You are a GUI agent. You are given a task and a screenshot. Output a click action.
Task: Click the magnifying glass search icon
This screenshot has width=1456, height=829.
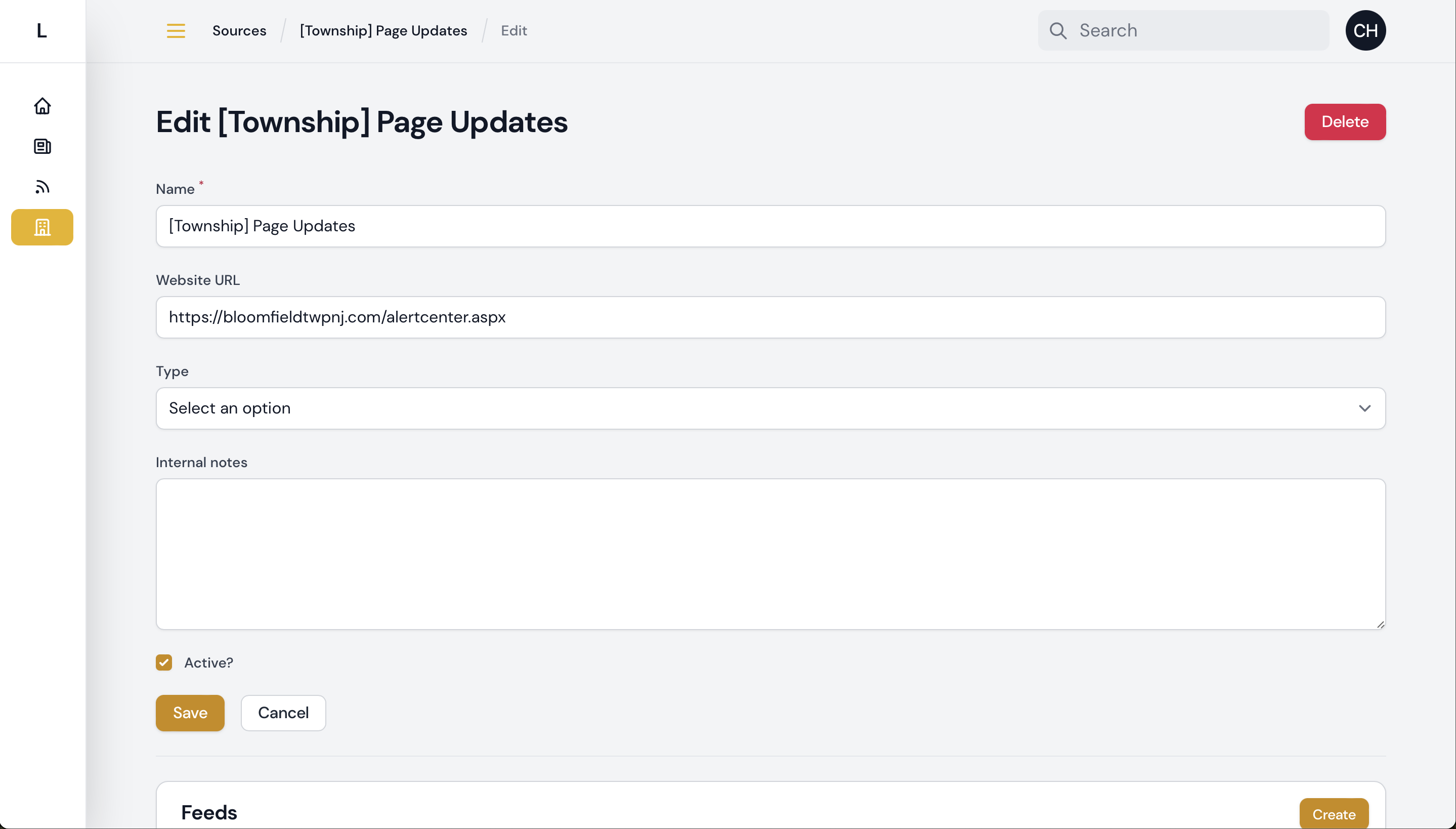click(x=1058, y=31)
